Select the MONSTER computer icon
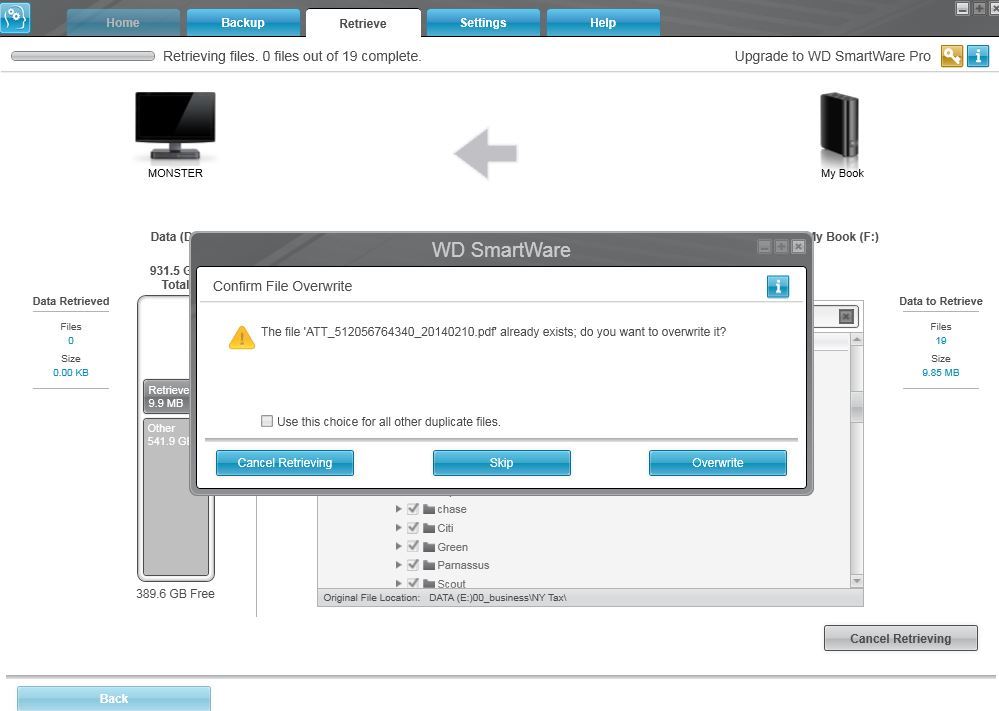 point(175,126)
